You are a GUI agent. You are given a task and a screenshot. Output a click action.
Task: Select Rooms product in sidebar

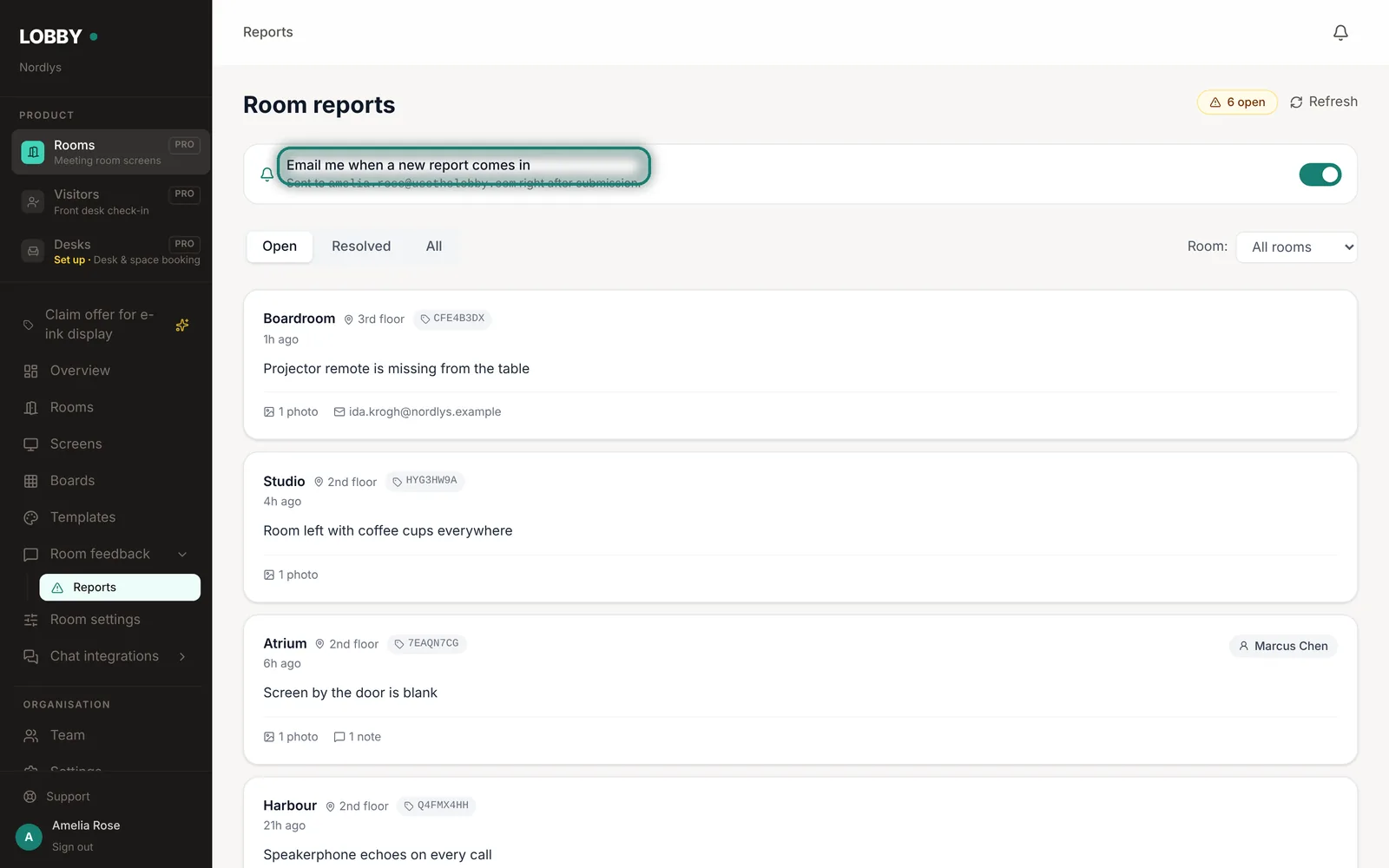(110, 152)
